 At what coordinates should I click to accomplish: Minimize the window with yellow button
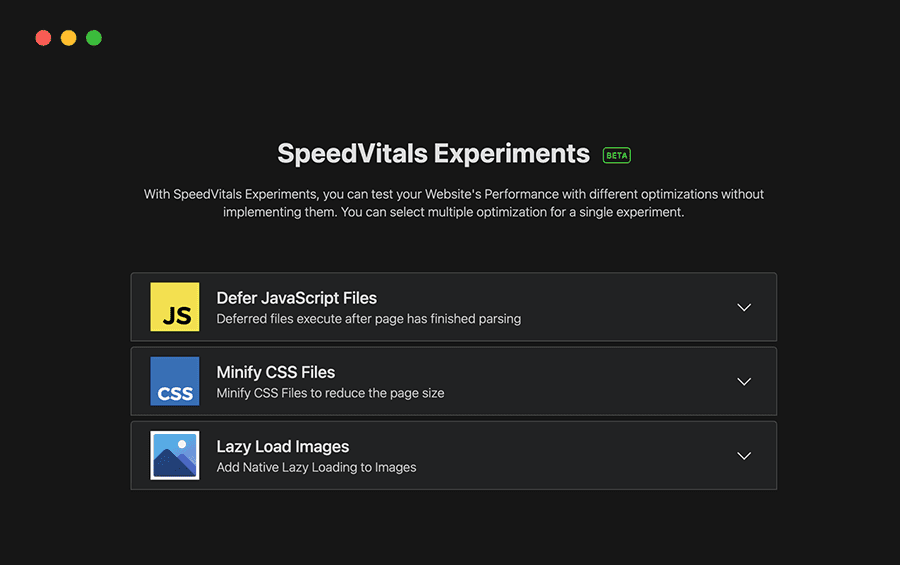point(68,38)
